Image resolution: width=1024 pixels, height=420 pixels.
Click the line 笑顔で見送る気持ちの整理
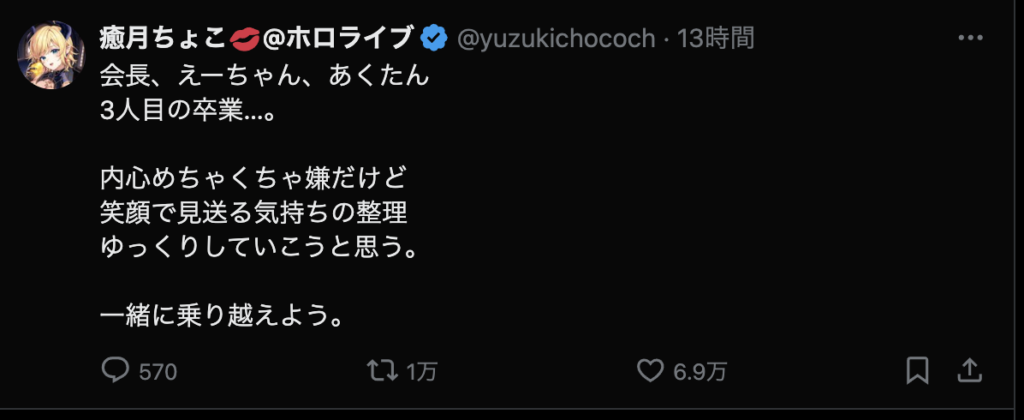pyautogui.click(x=256, y=213)
